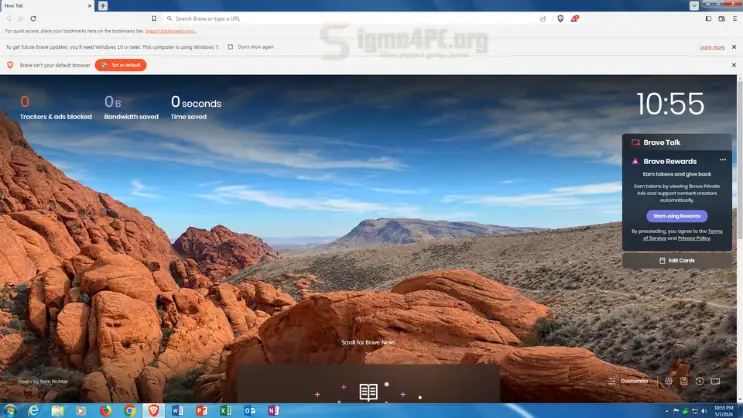Open Outlook from the taskbar
This screenshot has width=743, height=418.
pos(250,410)
